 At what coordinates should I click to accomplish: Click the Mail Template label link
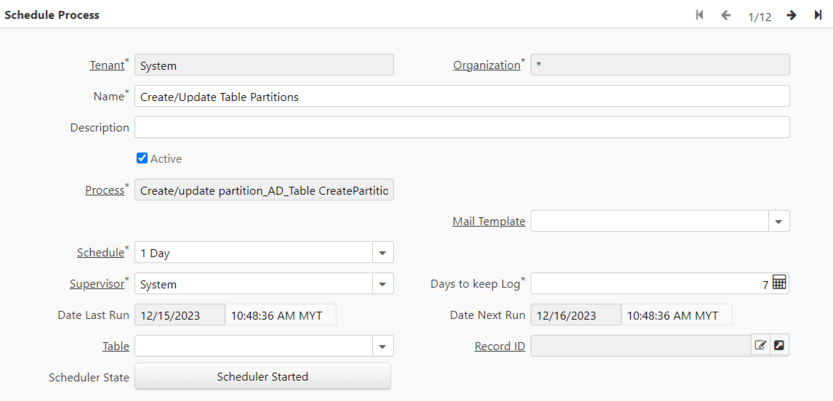(x=489, y=221)
